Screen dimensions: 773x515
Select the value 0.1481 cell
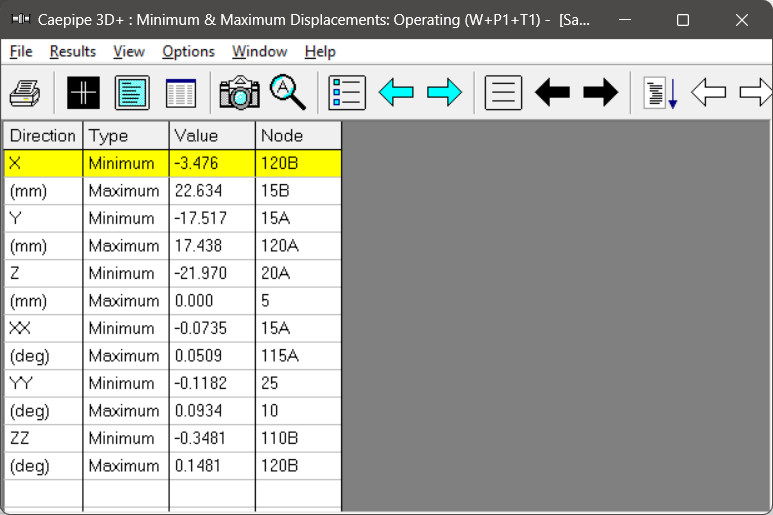212,466
